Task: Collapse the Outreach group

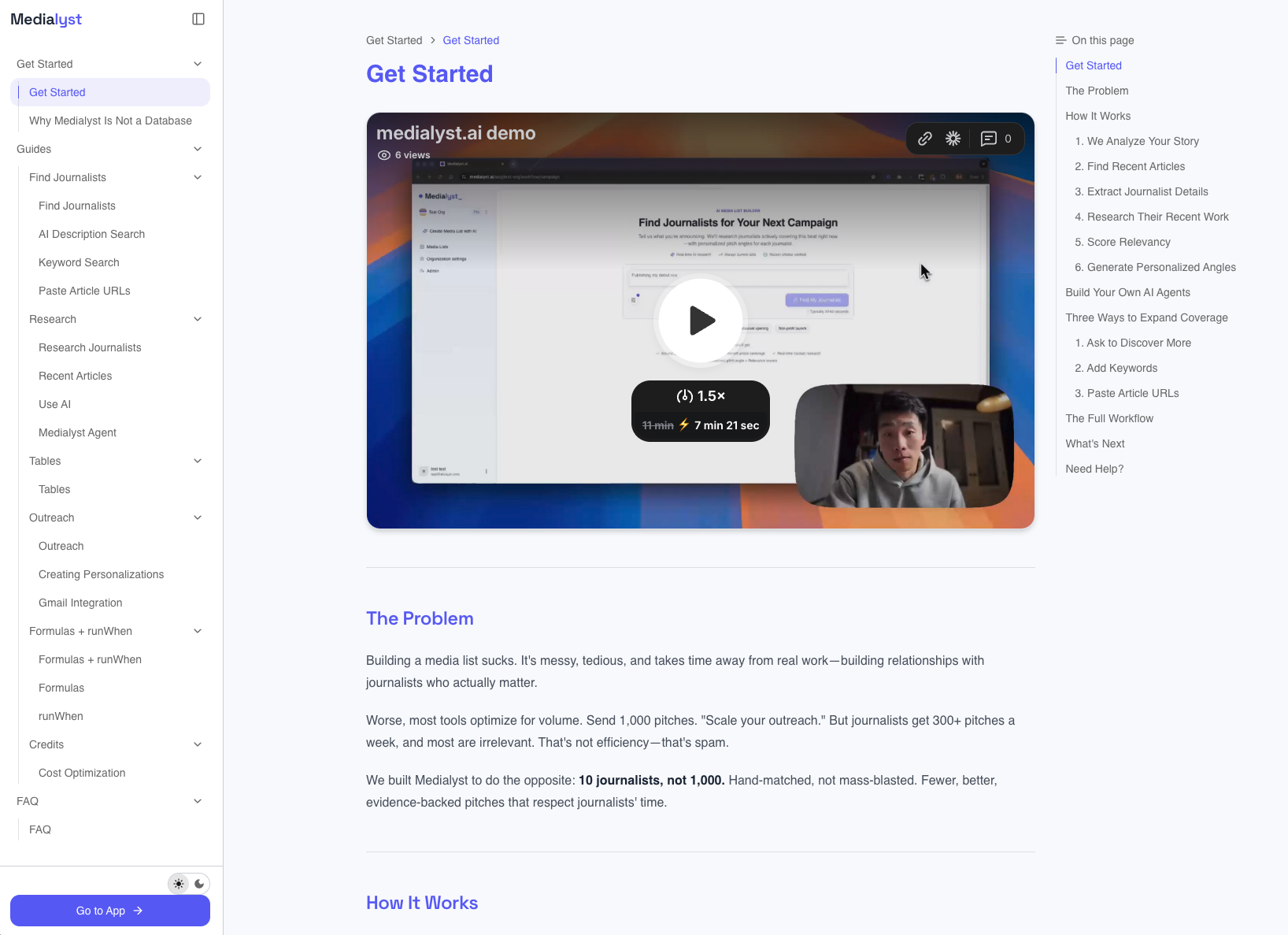Action: [198, 518]
